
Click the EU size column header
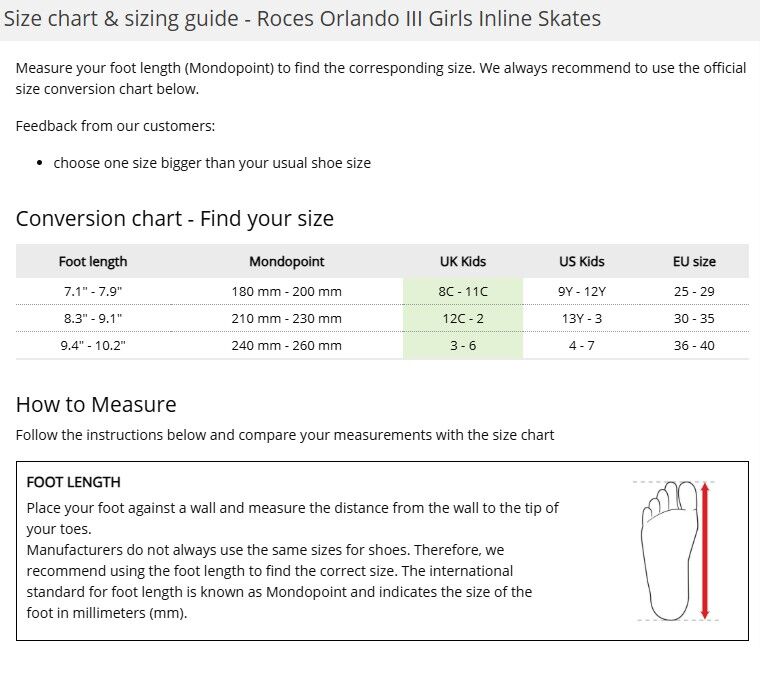[694, 261]
